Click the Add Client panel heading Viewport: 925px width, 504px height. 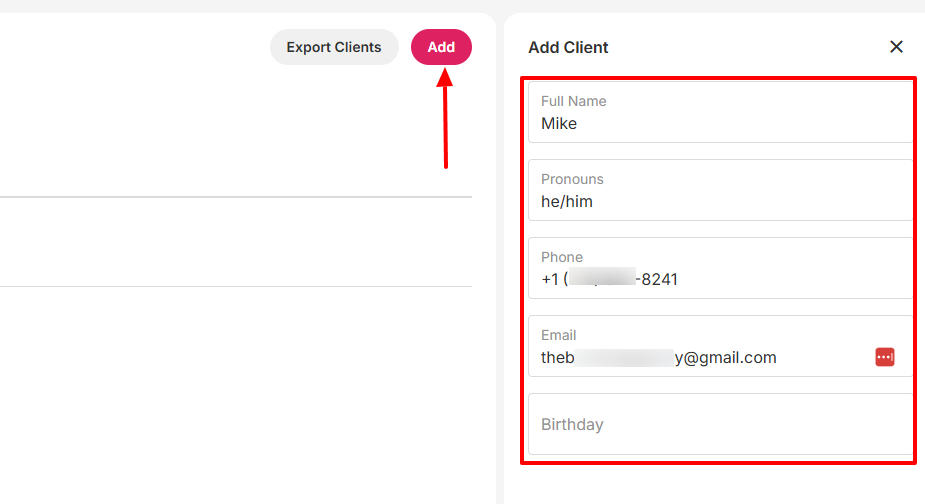click(568, 47)
